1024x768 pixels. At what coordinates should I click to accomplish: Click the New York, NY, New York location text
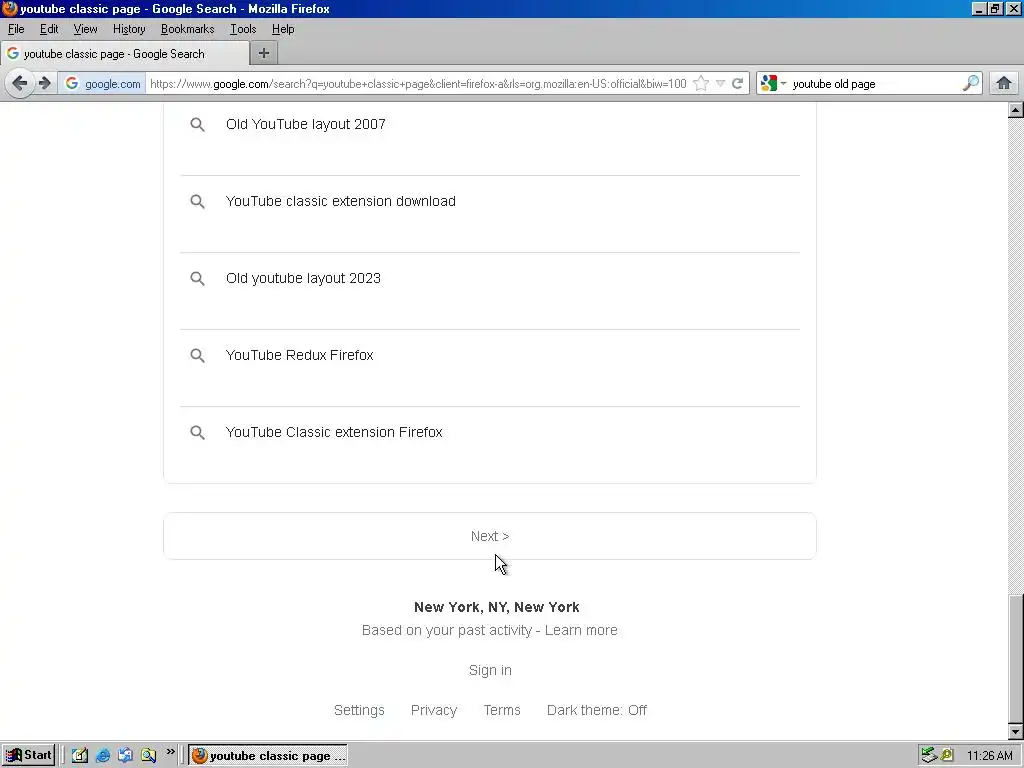click(496, 607)
